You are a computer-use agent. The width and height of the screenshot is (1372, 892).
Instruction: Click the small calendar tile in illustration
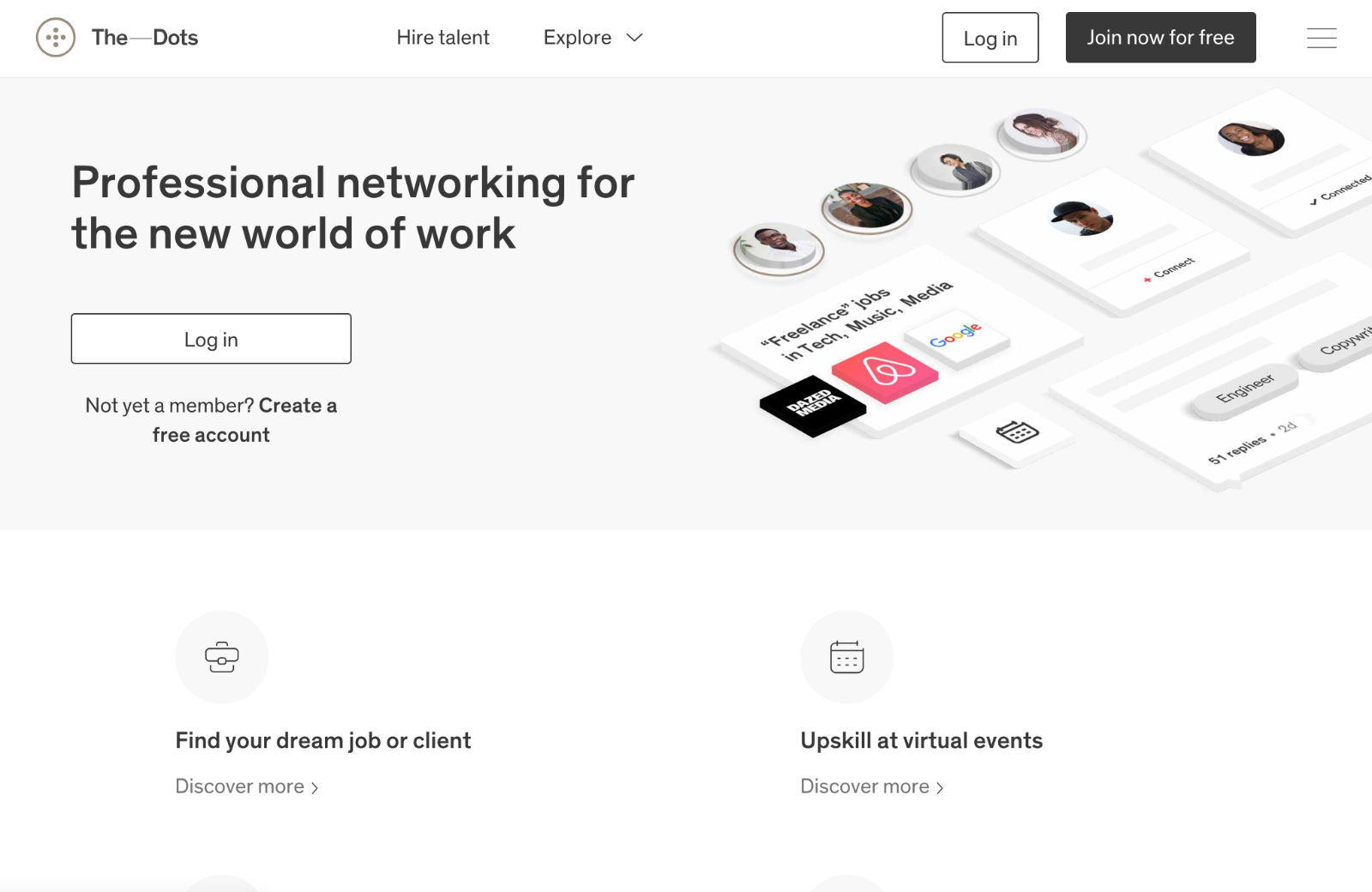click(1017, 433)
